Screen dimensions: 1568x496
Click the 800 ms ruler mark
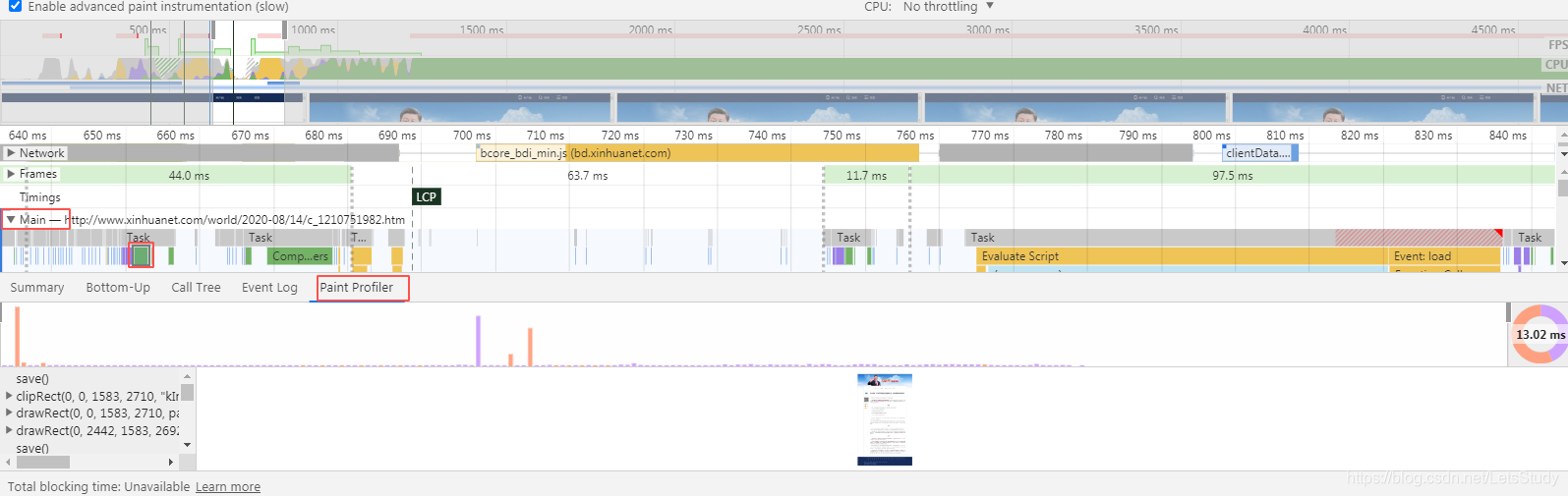(x=1211, y=136)
